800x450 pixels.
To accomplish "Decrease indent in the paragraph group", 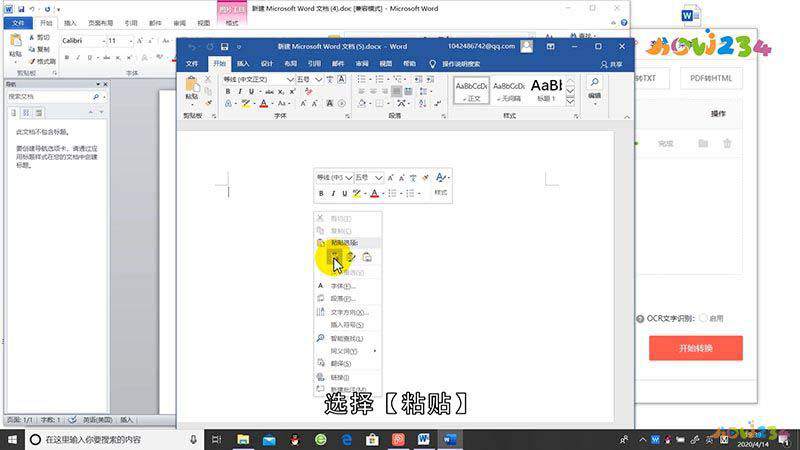I will pos(418,79).
